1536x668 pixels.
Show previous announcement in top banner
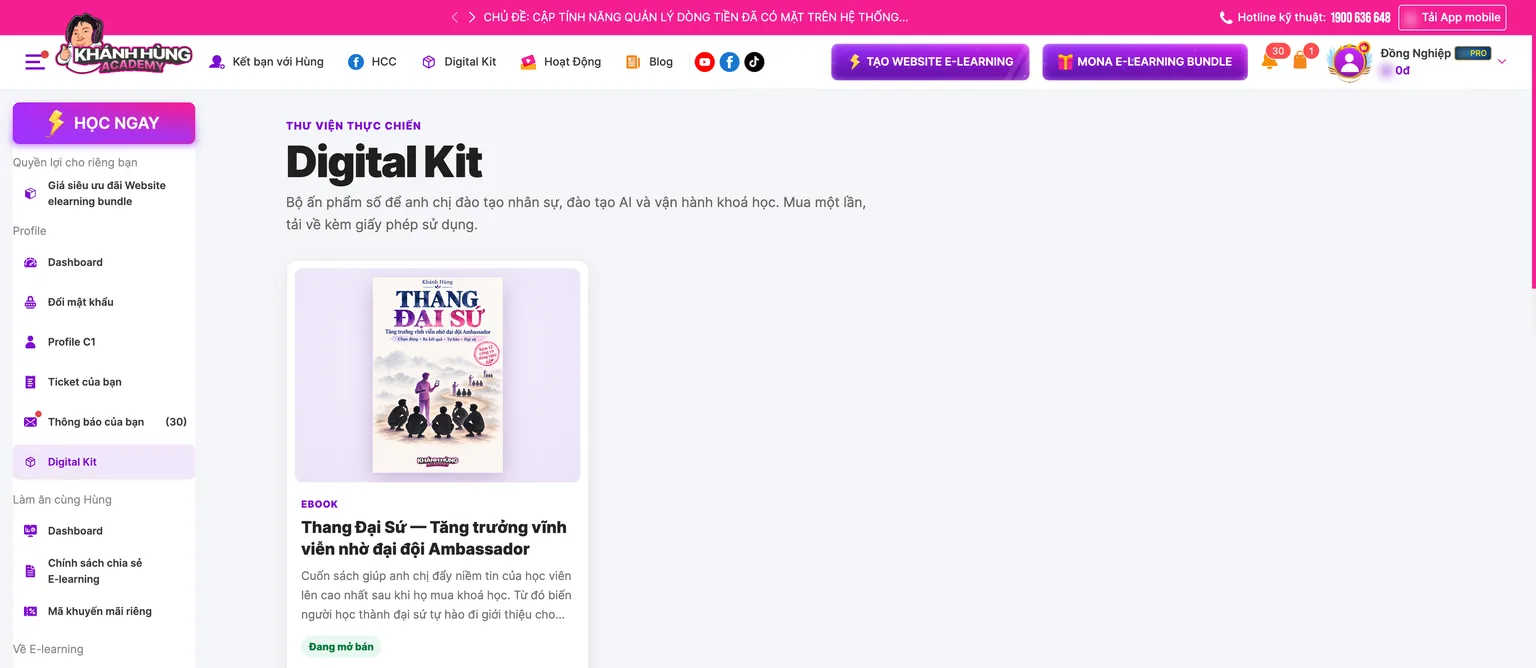455,17
